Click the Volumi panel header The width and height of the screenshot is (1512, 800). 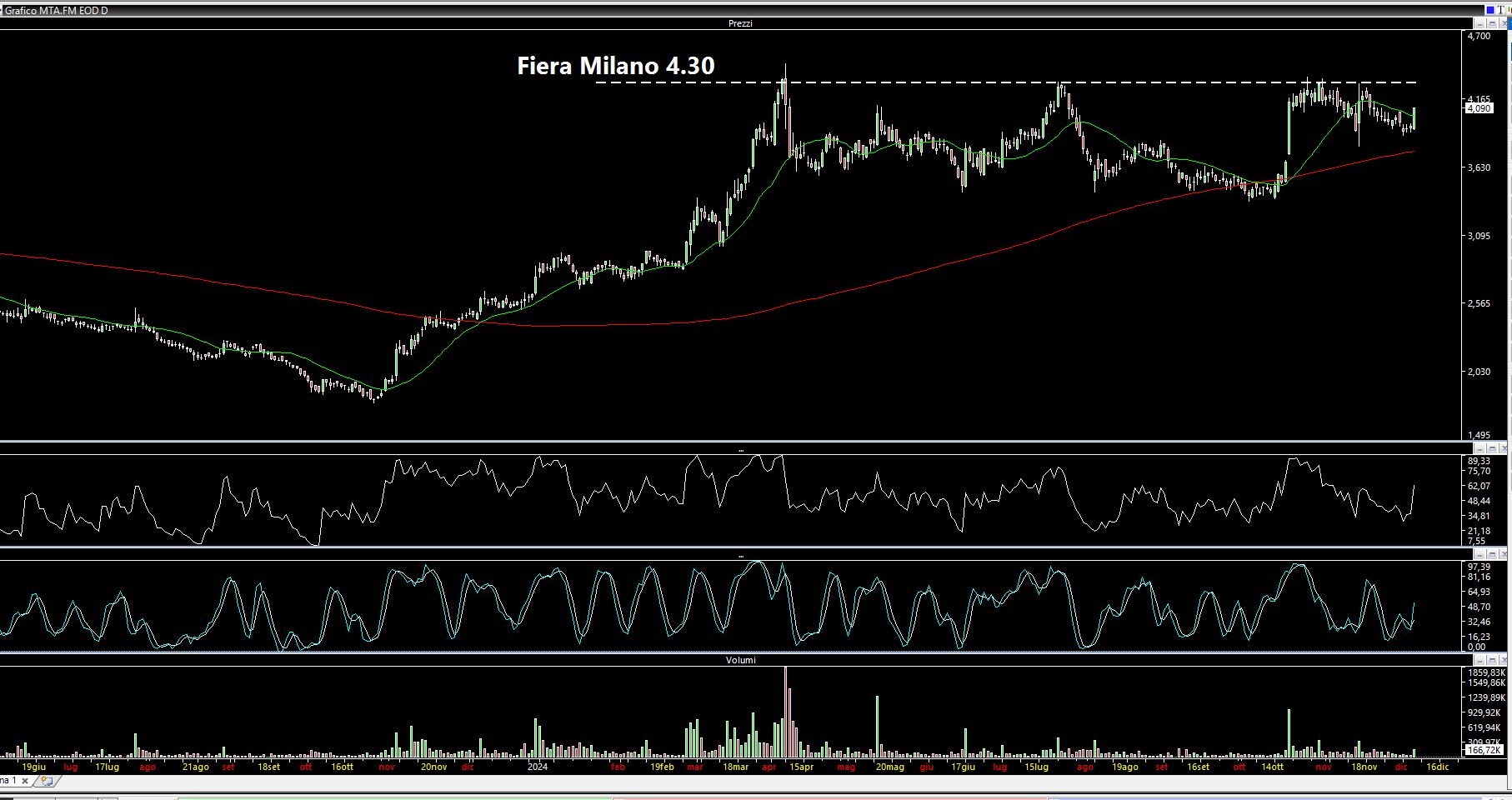click(740, 660)
